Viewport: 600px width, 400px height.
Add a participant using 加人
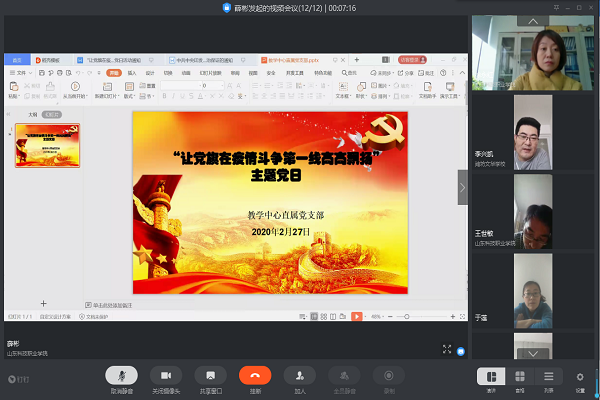300,376
